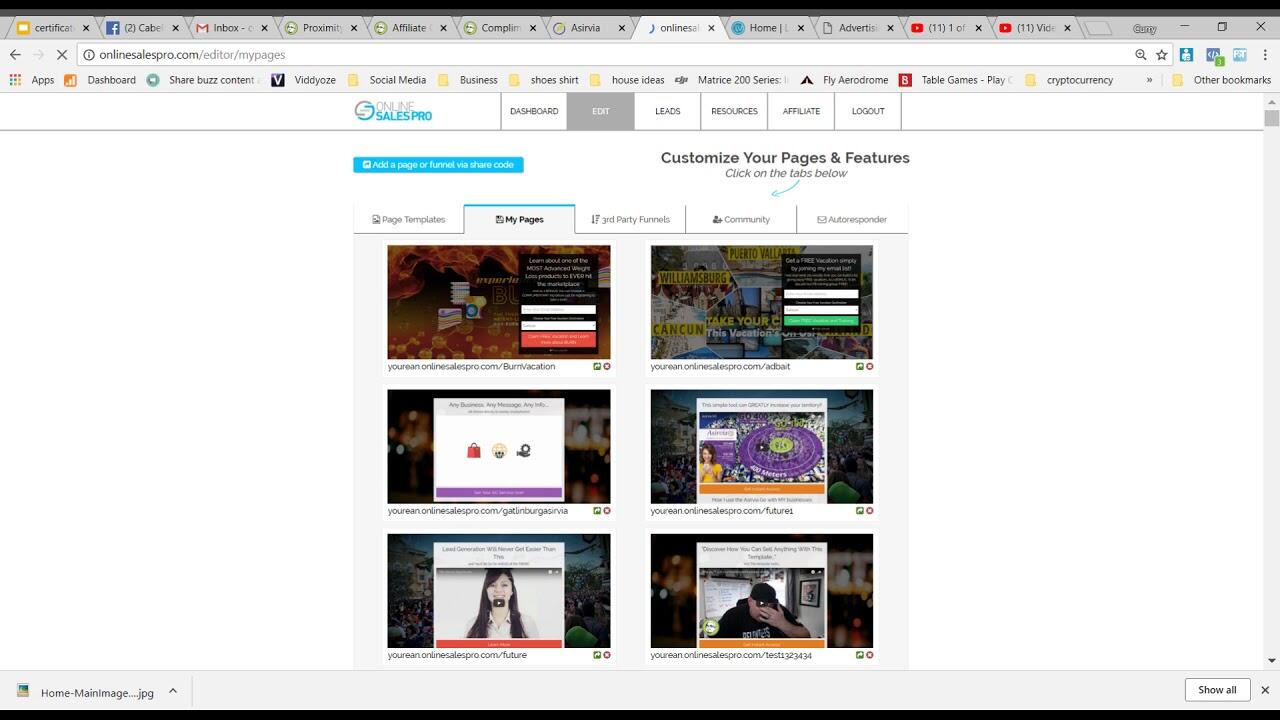Viewport: 1280px width, 720px height.
Task: Click red delete icon for gatlinburgasirvia page
Action: coord(607,511)
